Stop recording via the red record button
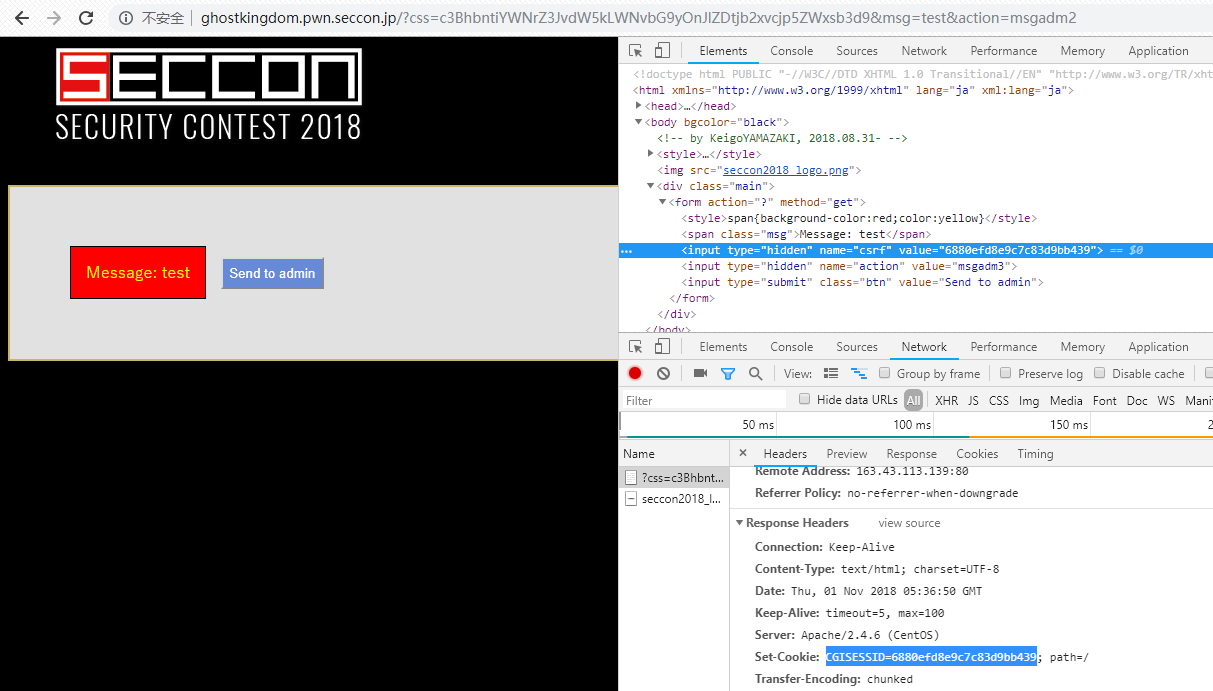The height and width of the screenshot is (691, 1213). [x=634, y=373]
